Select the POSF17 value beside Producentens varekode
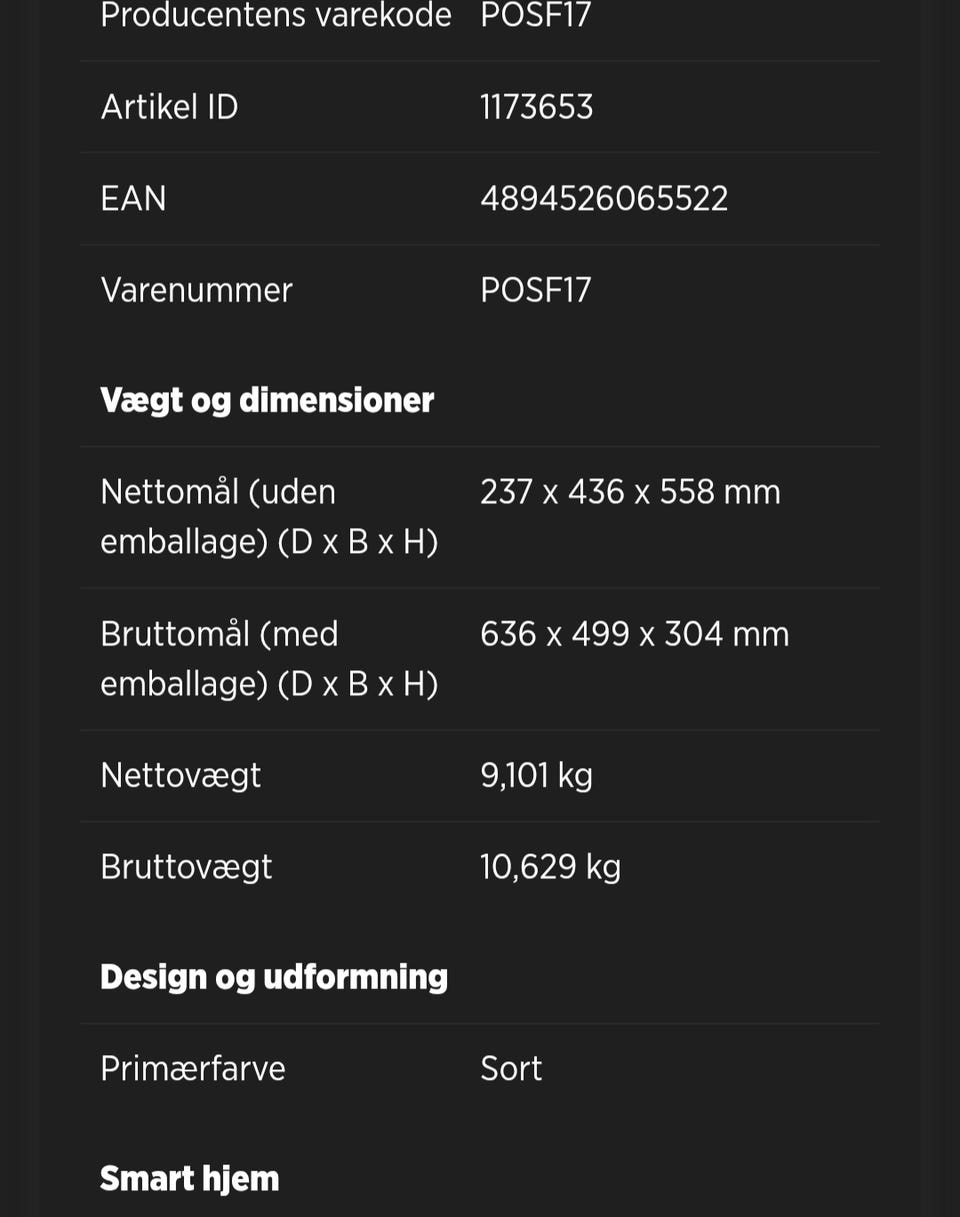This screenshot has height=1217, width=960. coord(535,16)
